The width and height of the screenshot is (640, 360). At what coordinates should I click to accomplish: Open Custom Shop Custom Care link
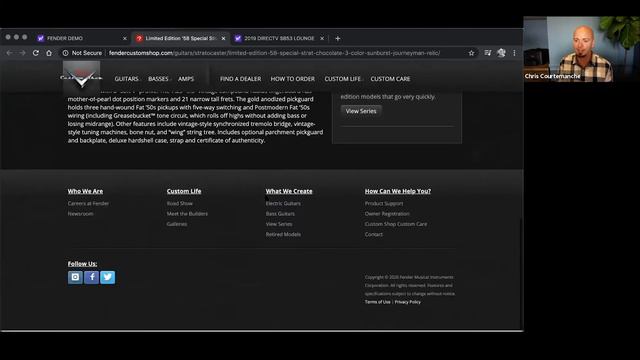(396, 224)
